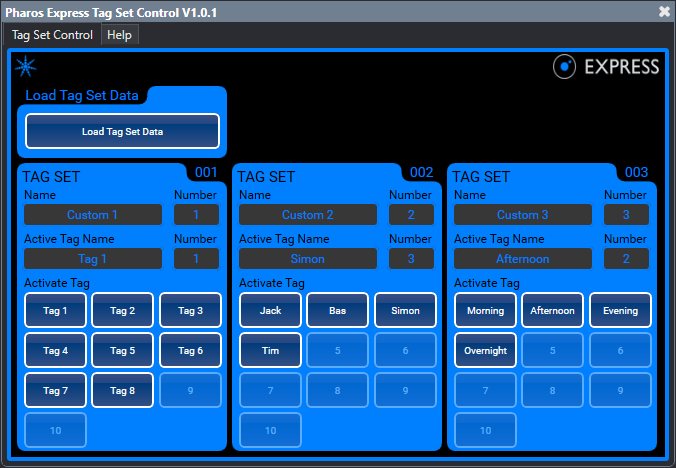This screenshot has height=468, width=676.
Task: Click disabled button 6 in tag set 002
Action: click(x=405, y=350)
